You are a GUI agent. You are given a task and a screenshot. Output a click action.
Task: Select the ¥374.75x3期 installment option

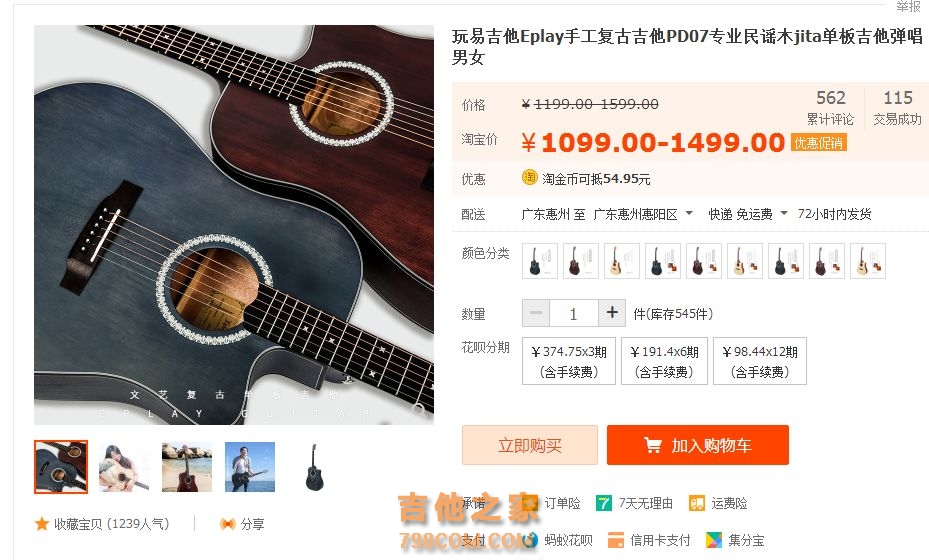pyautogui.click(x=569, y=361)
